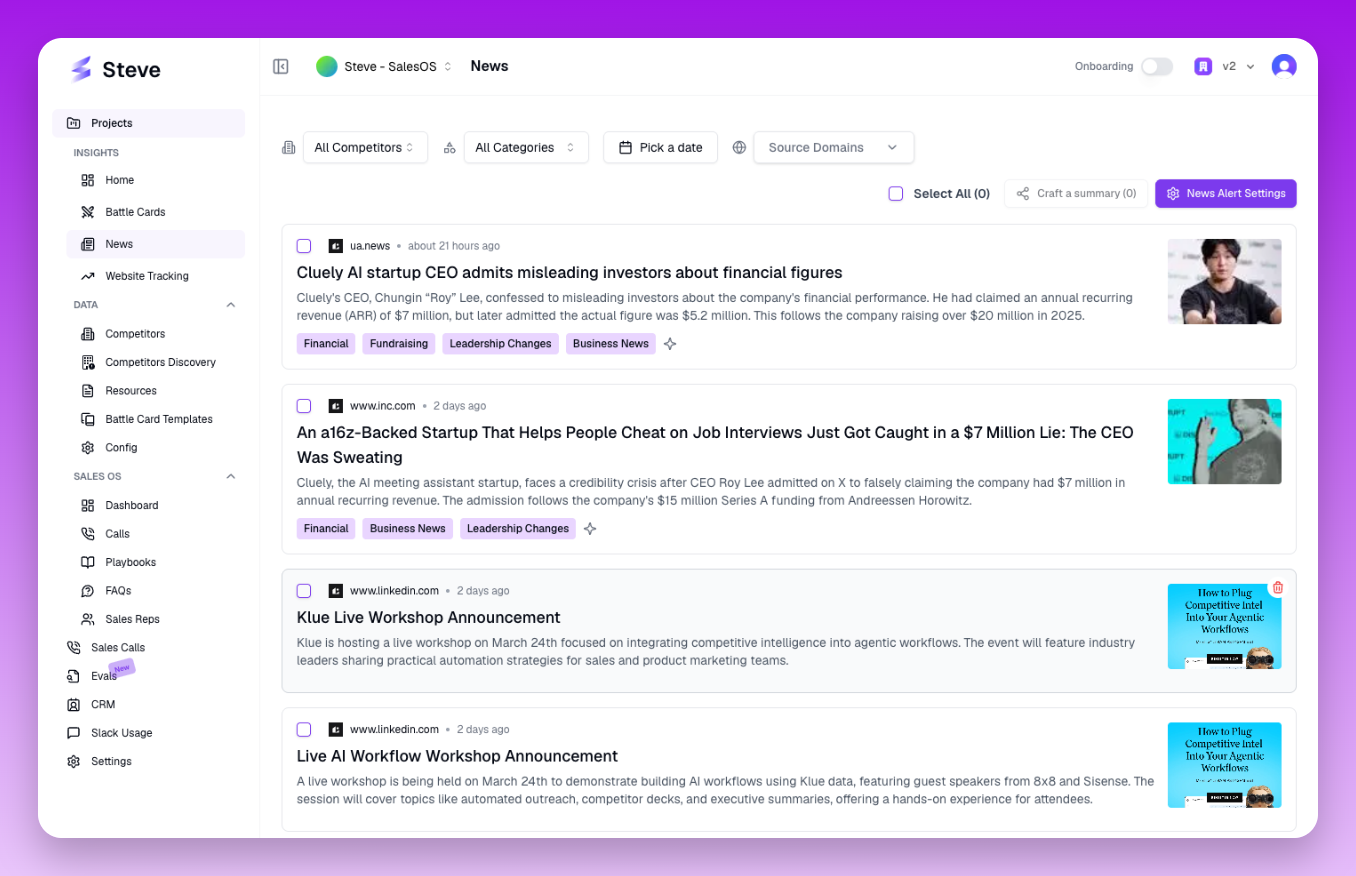Check the Select All checkbox
Image resolution: width=1356 pixels, height=876 pixels.
click(x=896, y=194)
